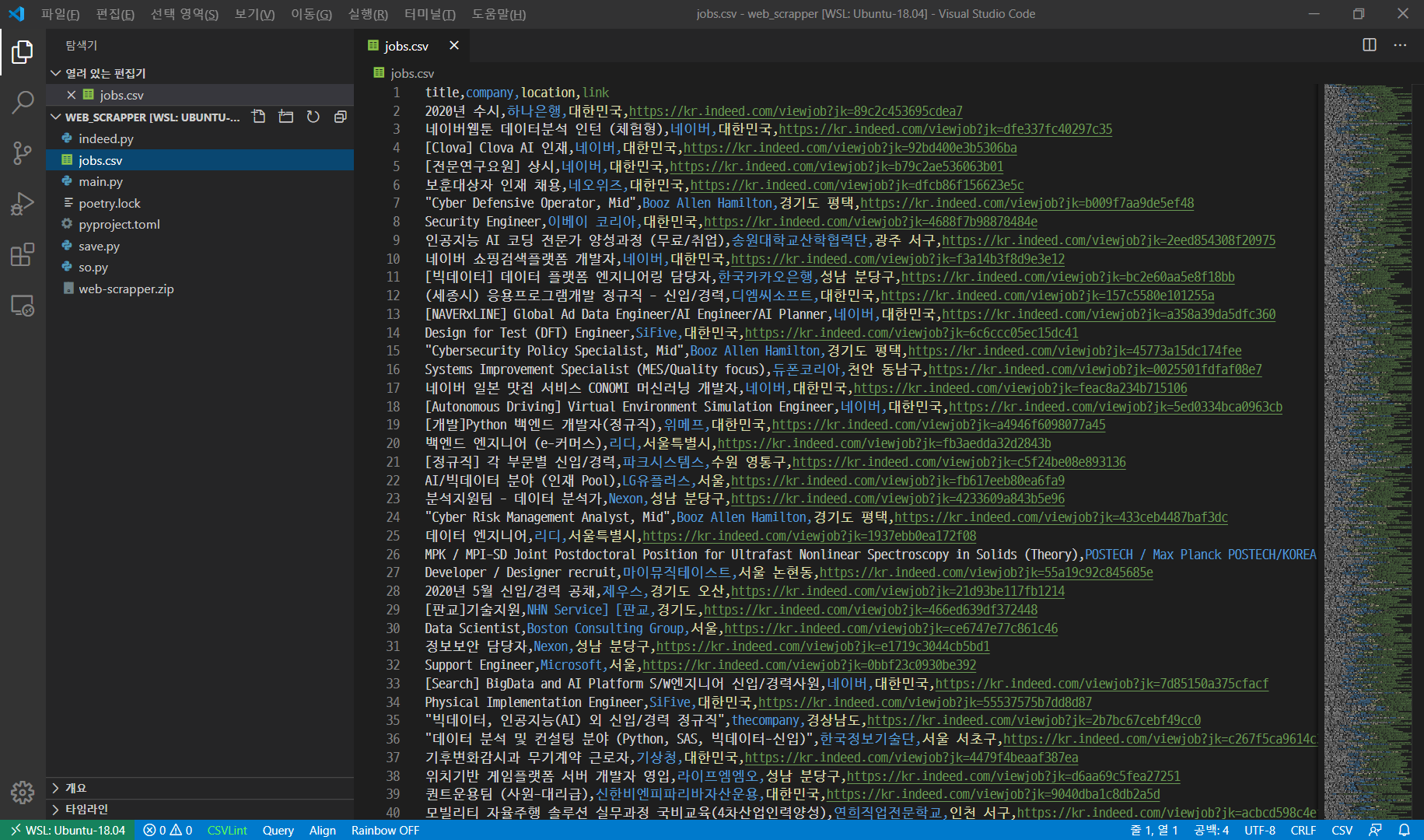1424x840 pixels.
Task: Change the CSV language mode
Action: coord(1342,830)
